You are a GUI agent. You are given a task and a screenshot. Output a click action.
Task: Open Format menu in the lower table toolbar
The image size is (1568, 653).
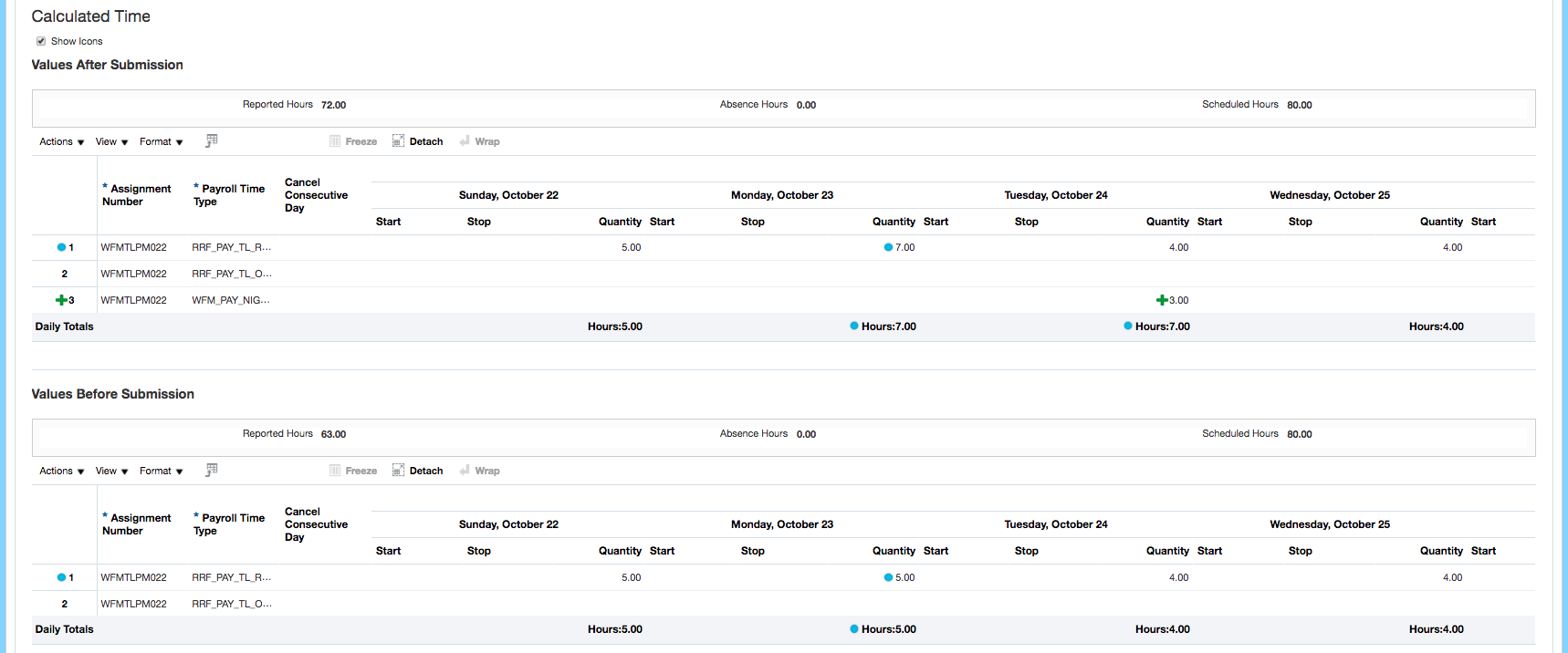pyautogui.click(x=161, y=471)
